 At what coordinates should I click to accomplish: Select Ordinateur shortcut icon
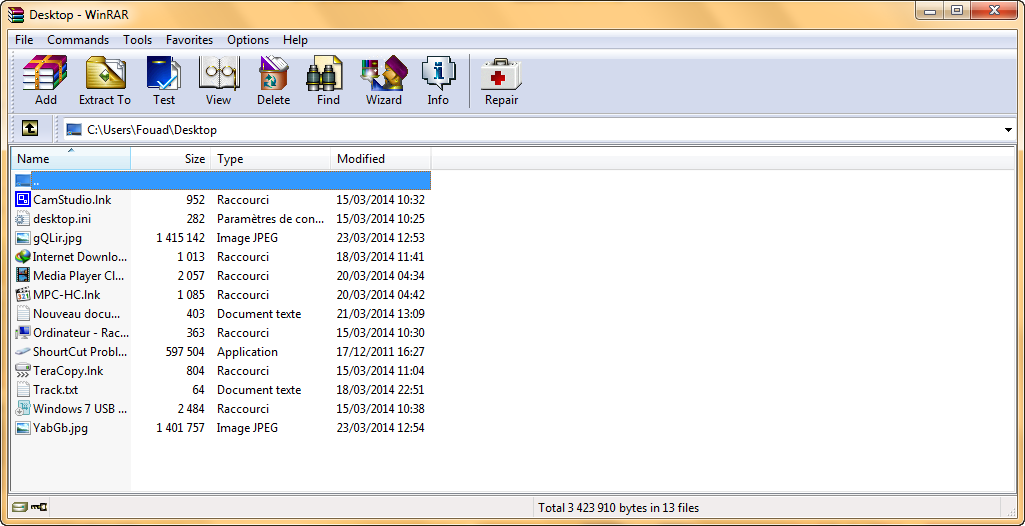pyautogui.click(x=23, y=332)
